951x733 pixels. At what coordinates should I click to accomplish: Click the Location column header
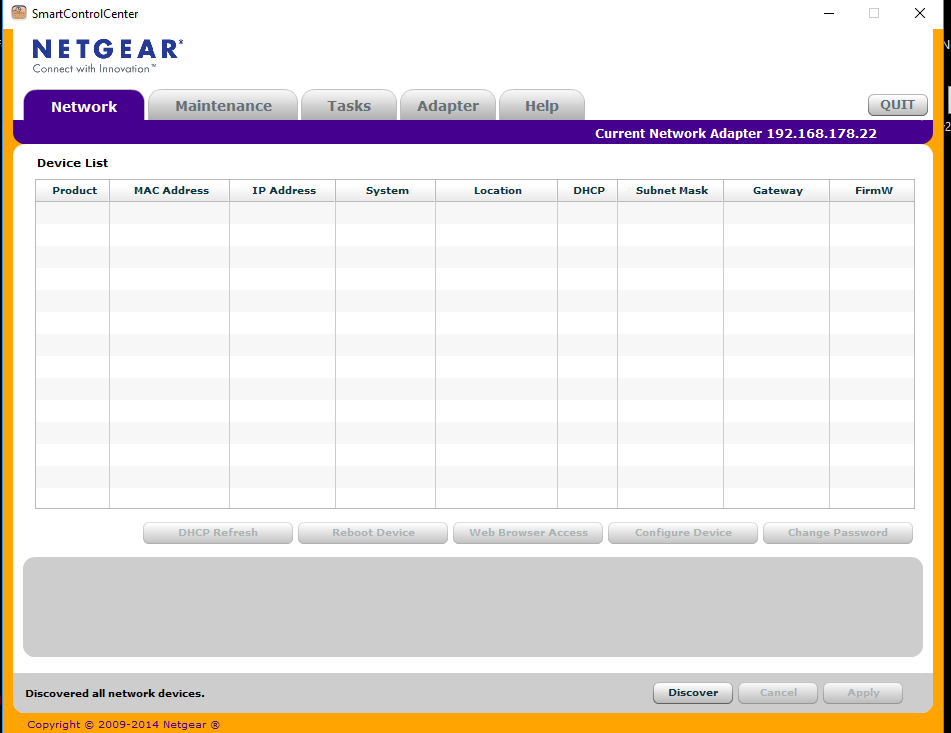pyautogui.click(x=497, y=190)
